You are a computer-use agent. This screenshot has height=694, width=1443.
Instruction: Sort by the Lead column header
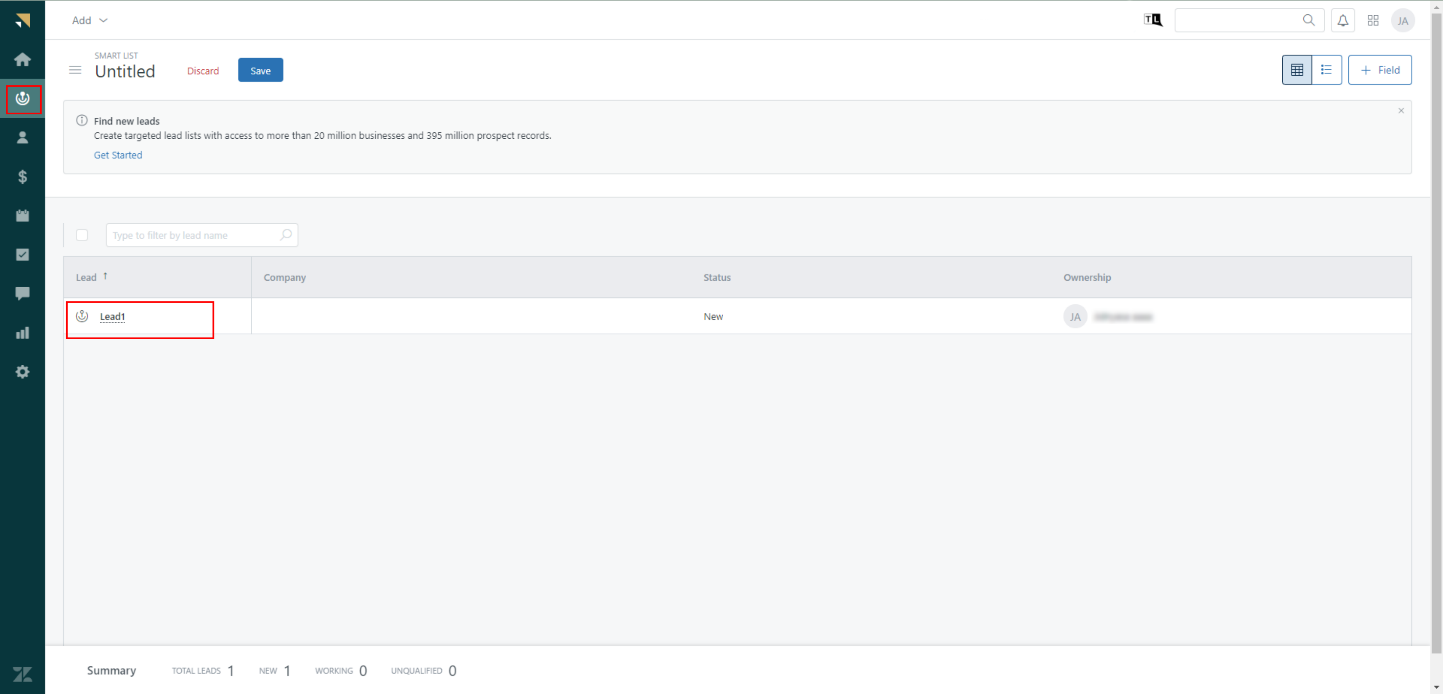pos(87,277)
